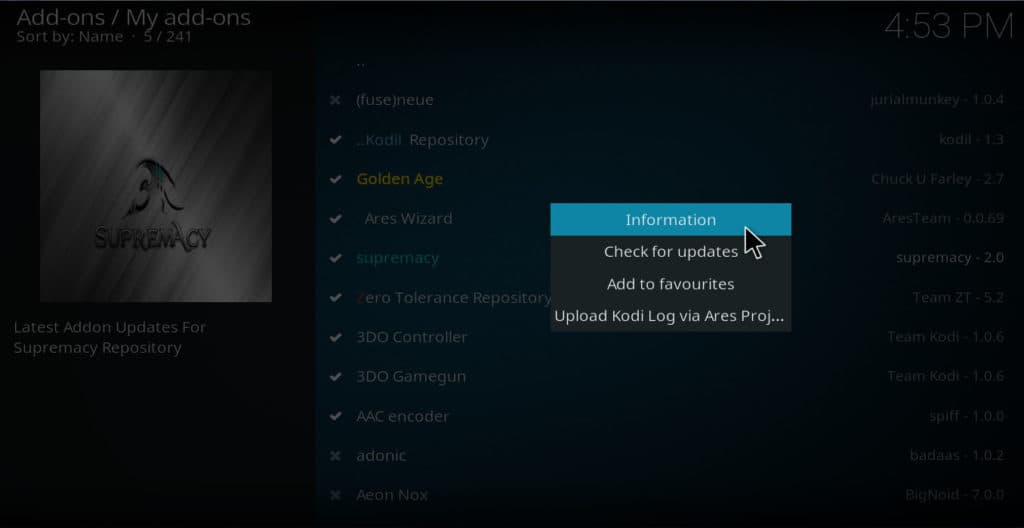Click the Add-ons / My add-ons heading
This screenshot has height=528, width=1024.
click(134, 17)
